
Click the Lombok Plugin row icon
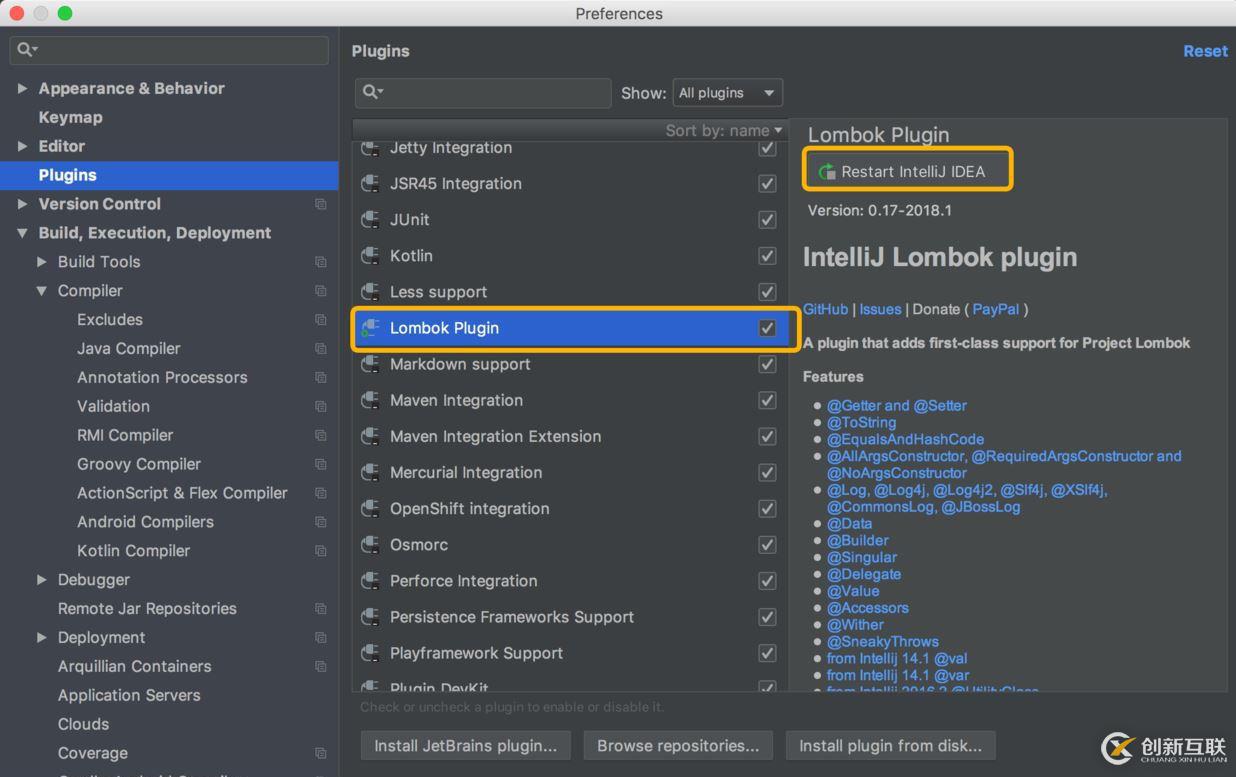pyautogui.click(x=371, y=328)
